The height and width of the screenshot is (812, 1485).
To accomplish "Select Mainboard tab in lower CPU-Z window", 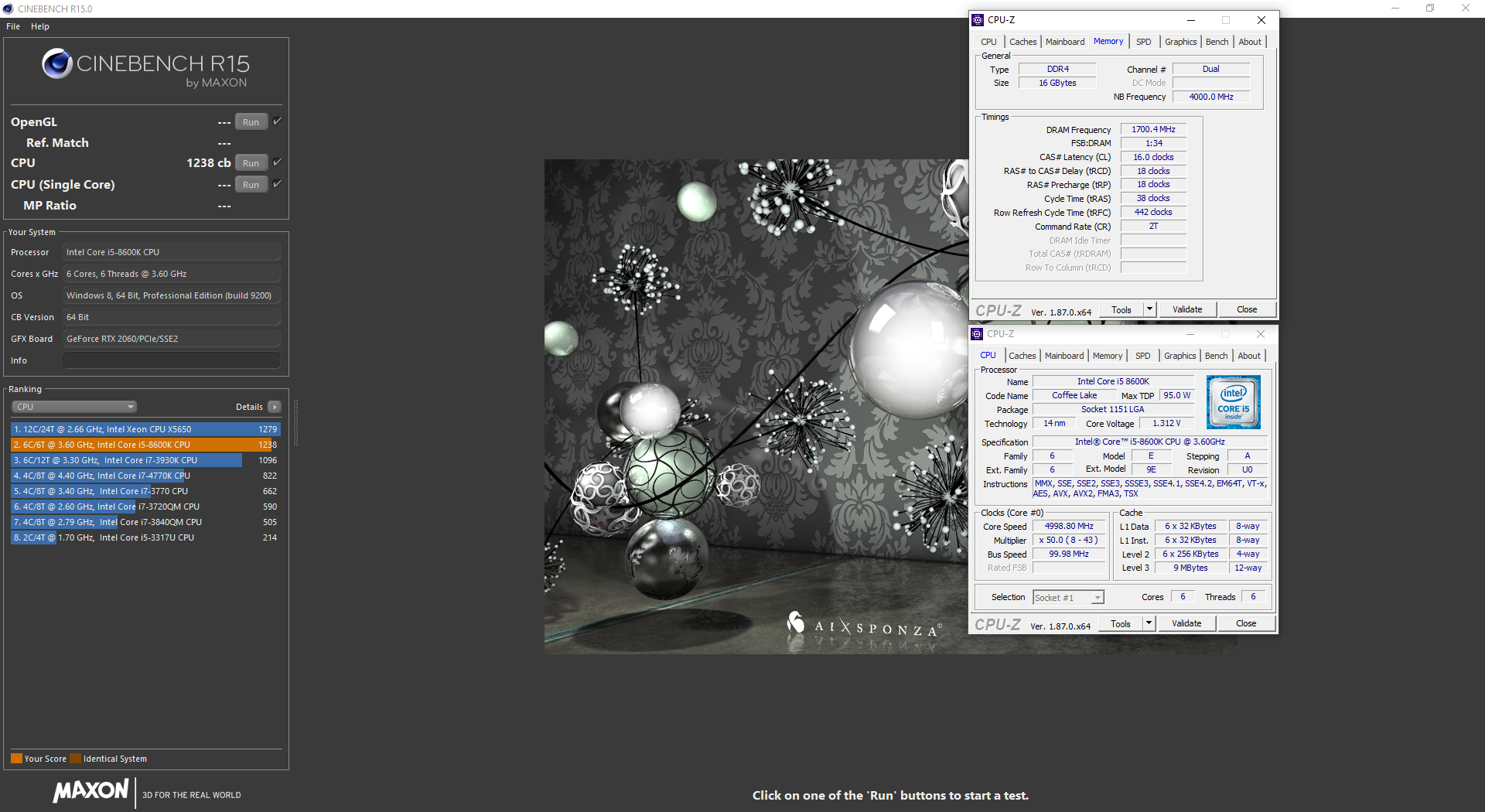I will coord(1064,356).
